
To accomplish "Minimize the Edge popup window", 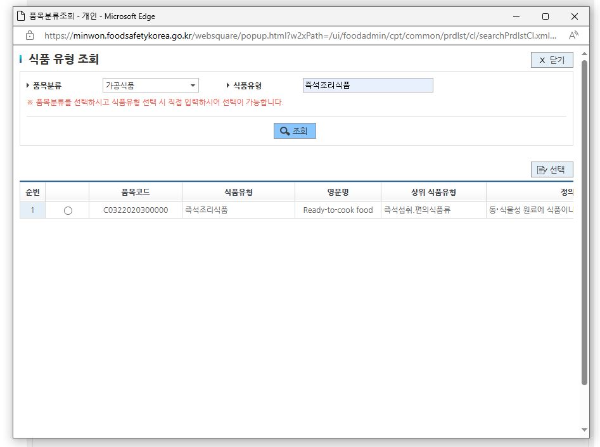I will pos(516,16).
